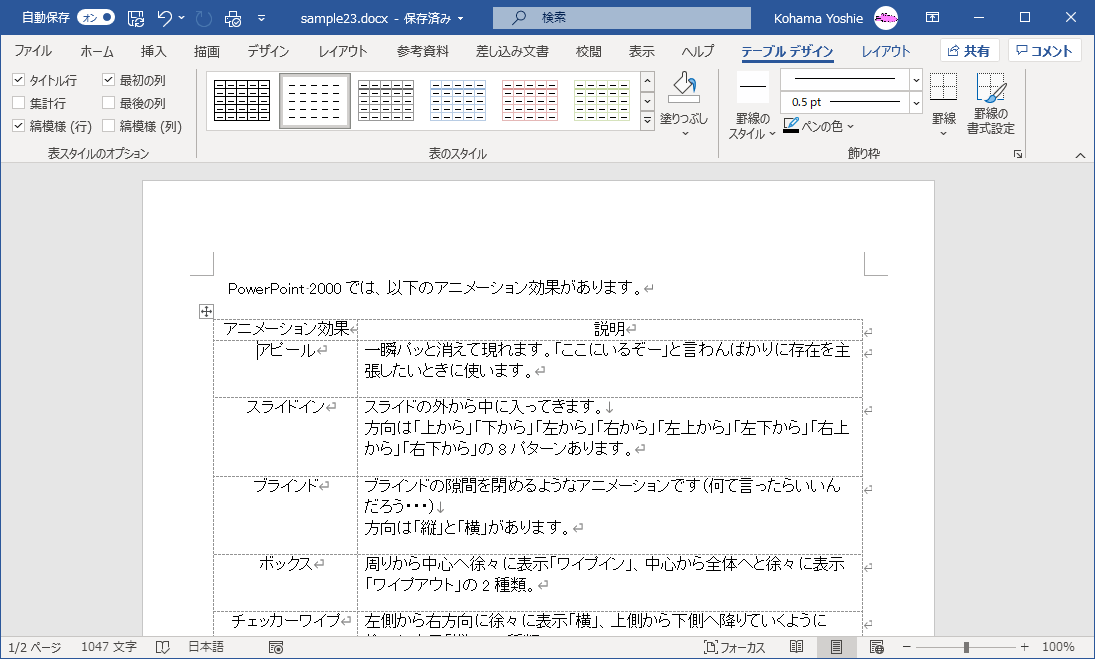Collapse the ribbon with the chevron

coord(1080,155)
